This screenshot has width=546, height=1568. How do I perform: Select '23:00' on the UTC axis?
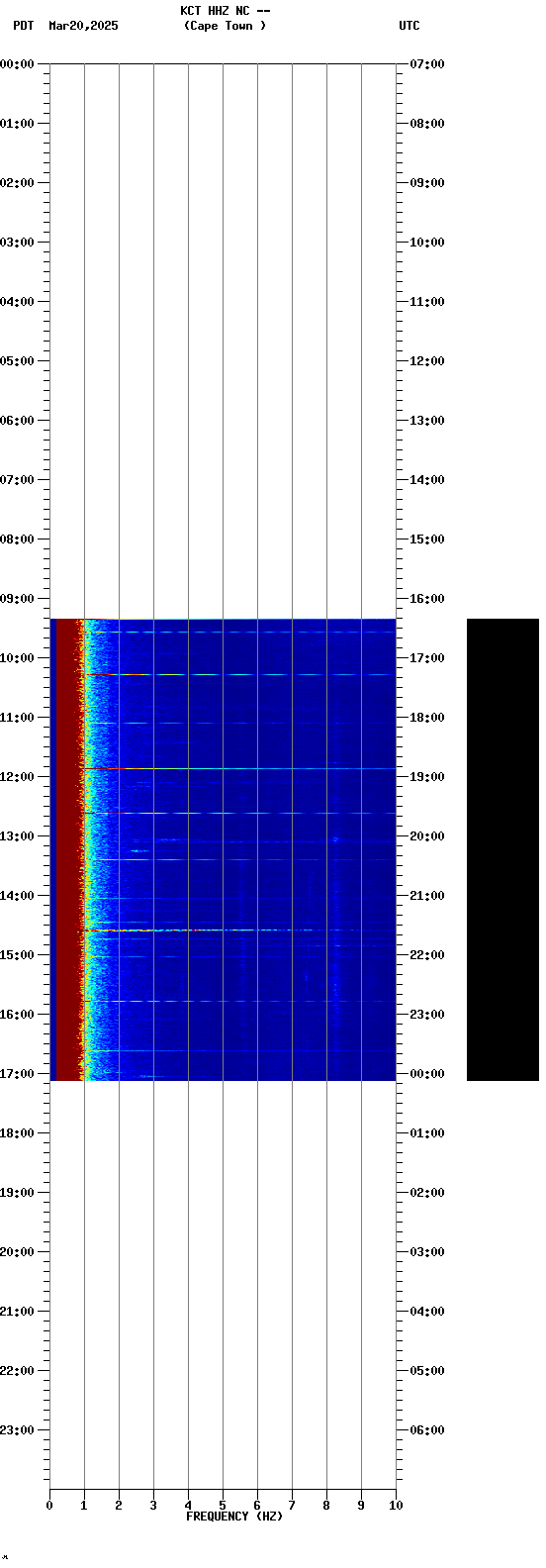pos(427,1015)
